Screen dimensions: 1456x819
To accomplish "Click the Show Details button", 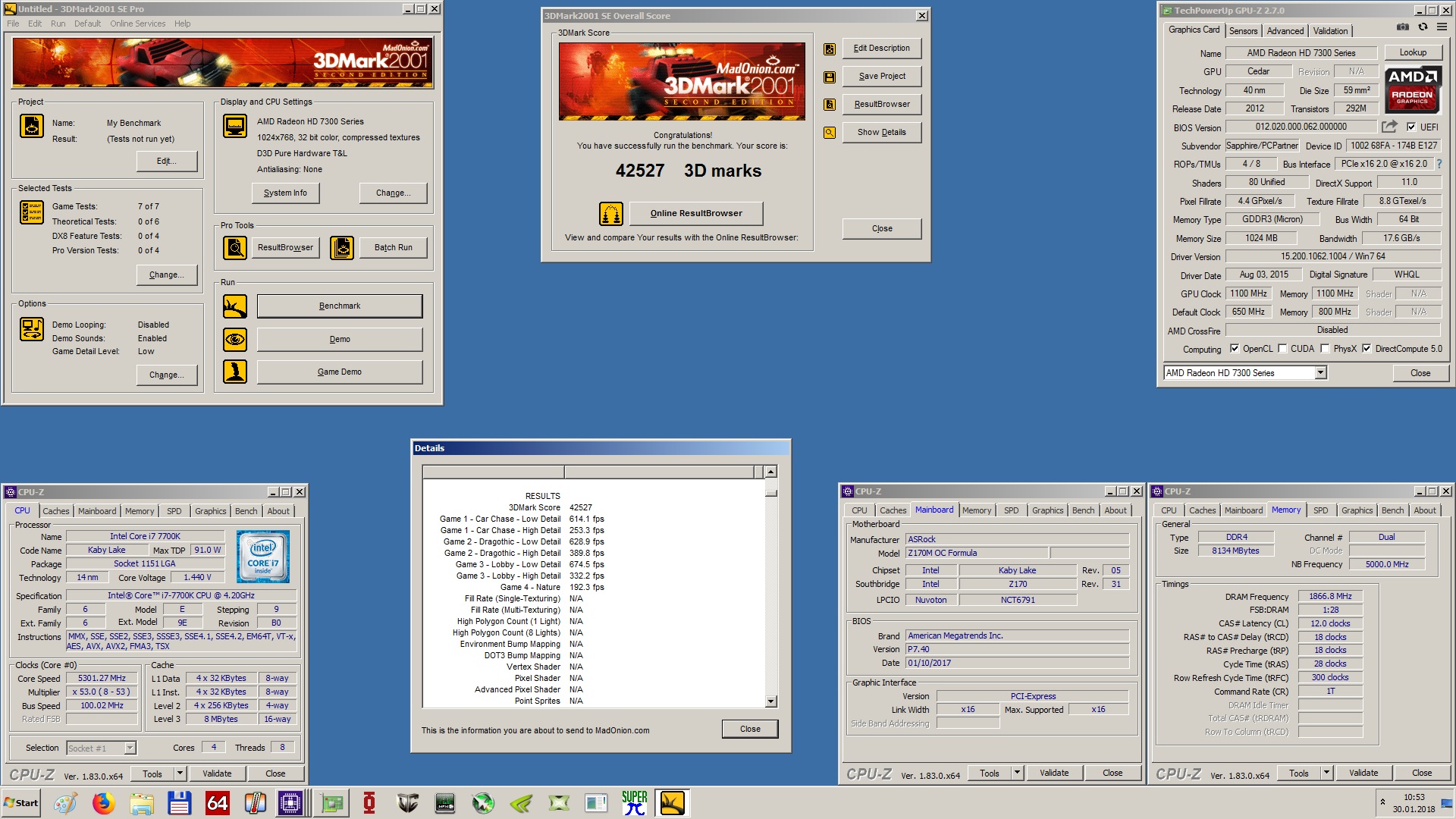I will (x=882, y=133).
